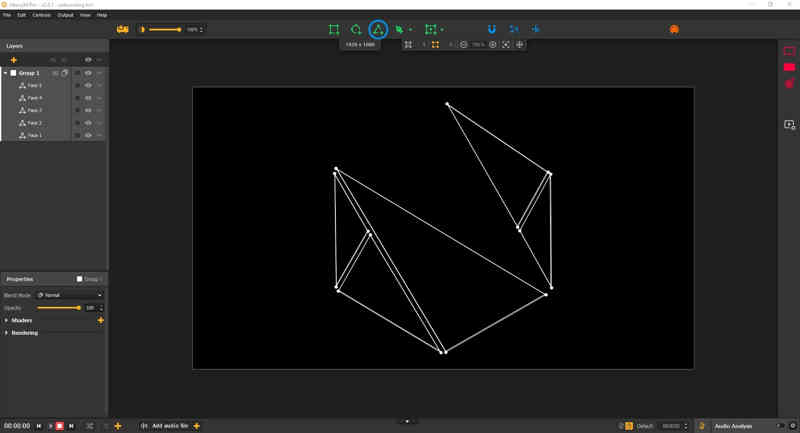Click the fit-to-view icon in canvas toolbar
Viewport: 800px width, 433px height.
(x=506, y=45)
